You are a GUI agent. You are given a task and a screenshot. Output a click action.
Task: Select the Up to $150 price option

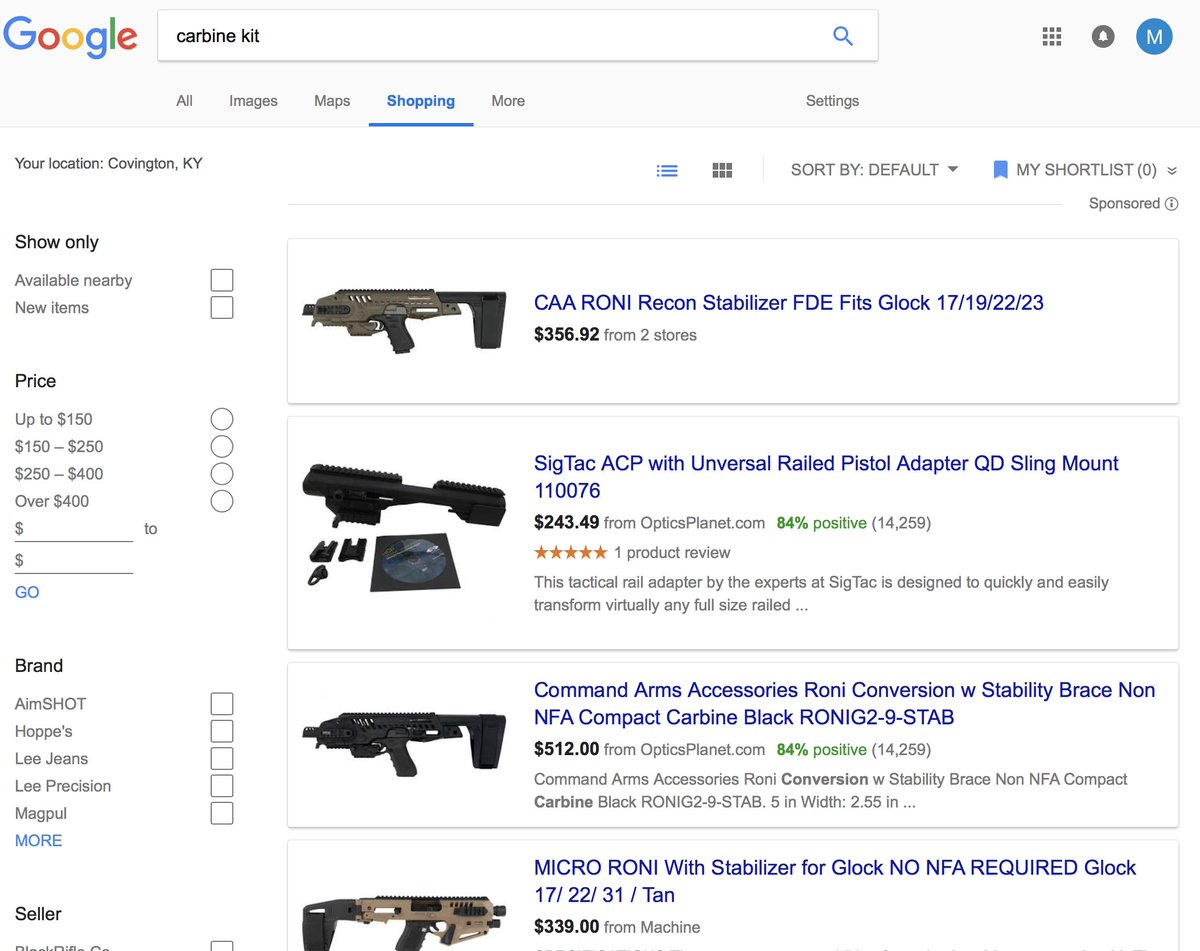222,419
